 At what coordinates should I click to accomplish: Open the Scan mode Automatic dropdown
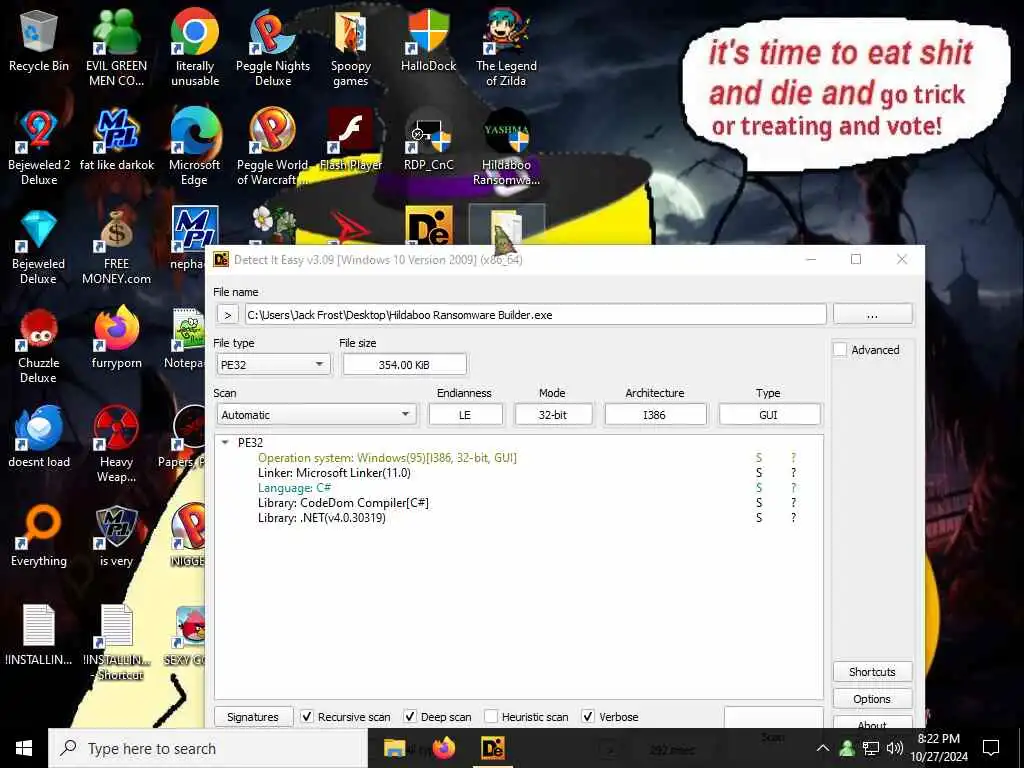point(316,415)
